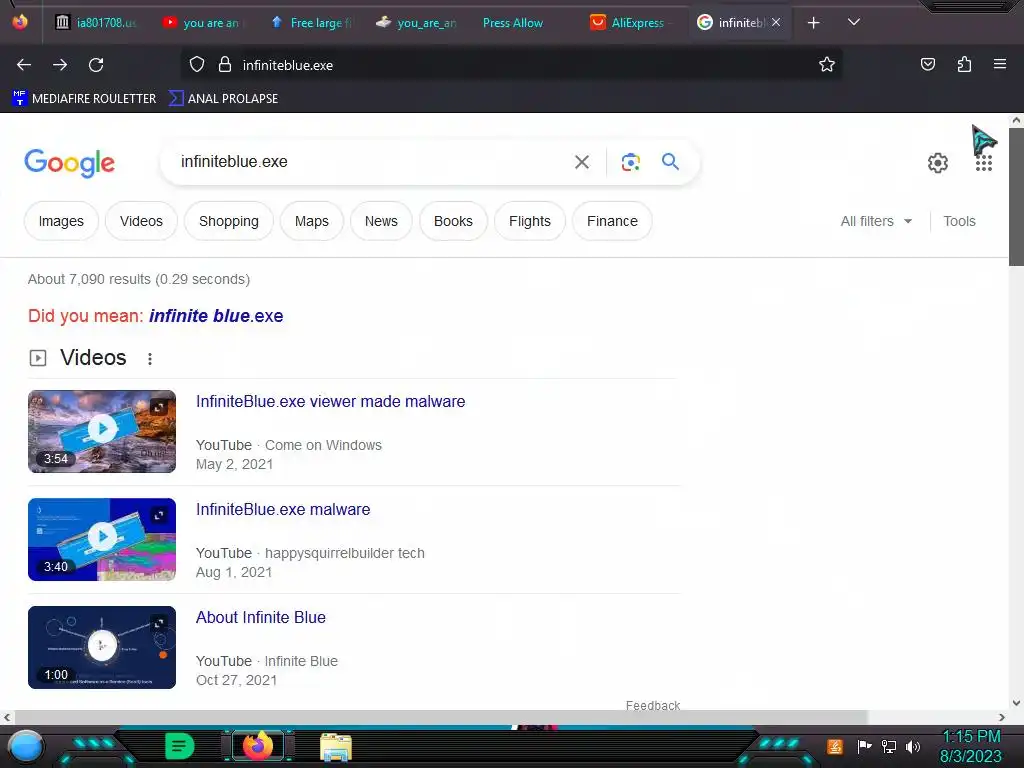
Task: Select Firefox in the taskbar
Action: pyautogui.click(x=257, y=746)
